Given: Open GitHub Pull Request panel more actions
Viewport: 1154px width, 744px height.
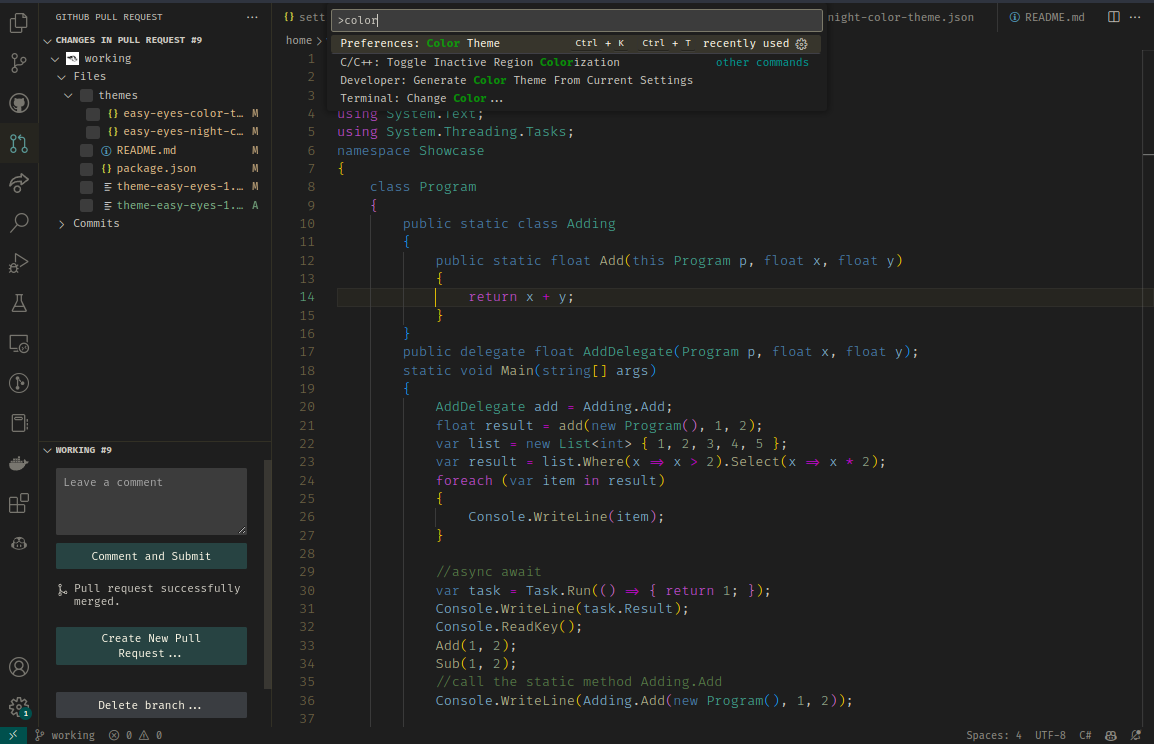Looking at the screenshot, I should pos(252,17).
